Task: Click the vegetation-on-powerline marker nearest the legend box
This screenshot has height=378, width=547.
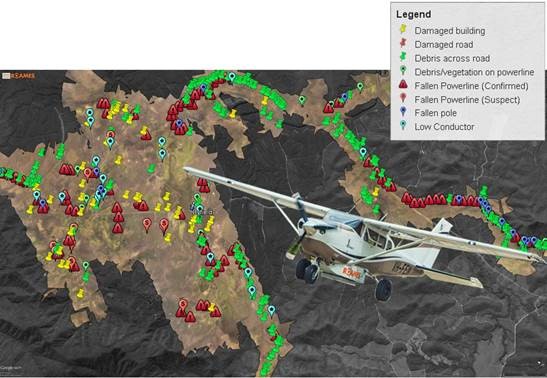Action: (360, 86)
